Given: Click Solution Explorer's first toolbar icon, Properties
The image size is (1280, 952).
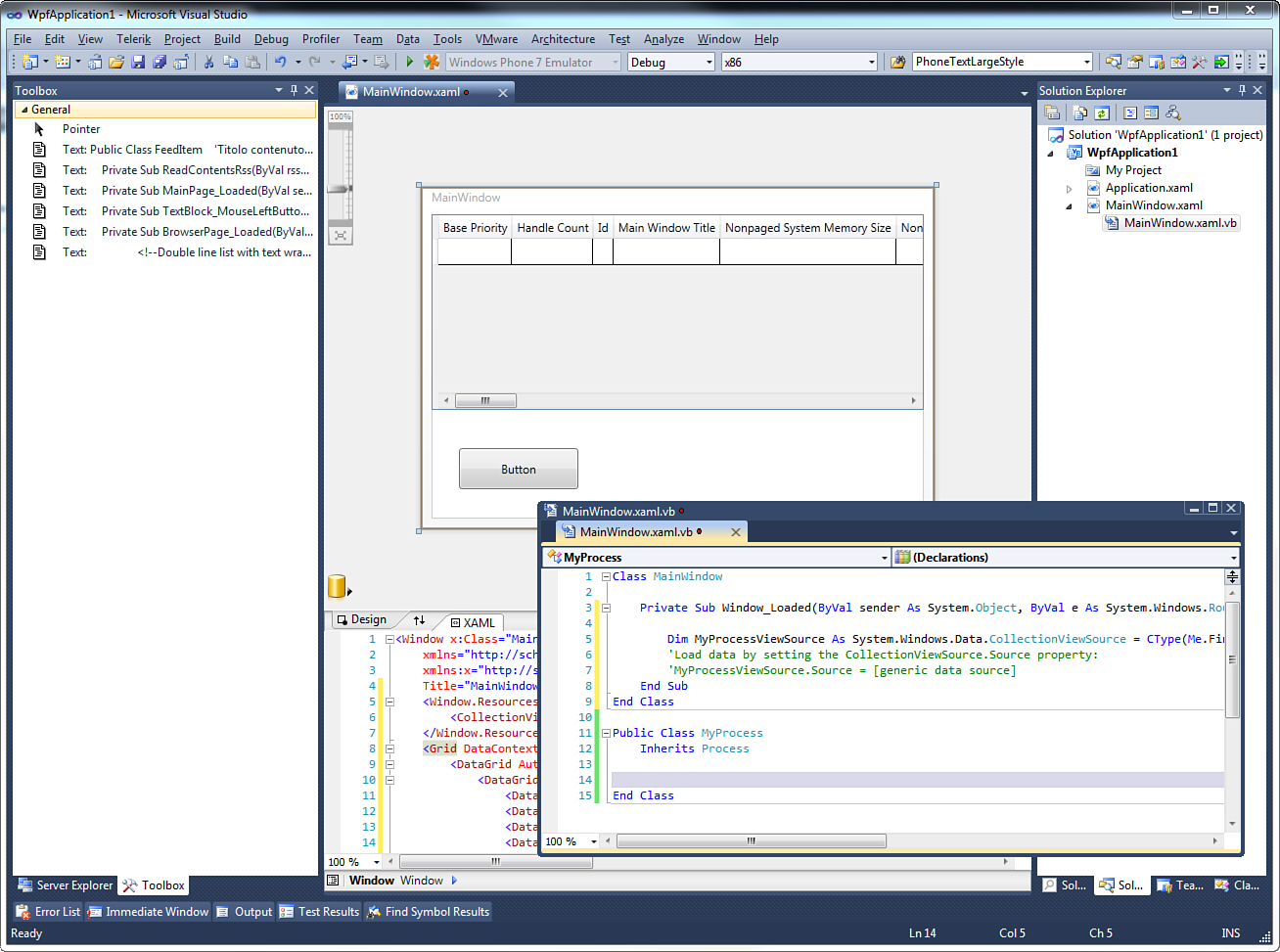Looking at the screenshot, I should [x=1053, y=113].
